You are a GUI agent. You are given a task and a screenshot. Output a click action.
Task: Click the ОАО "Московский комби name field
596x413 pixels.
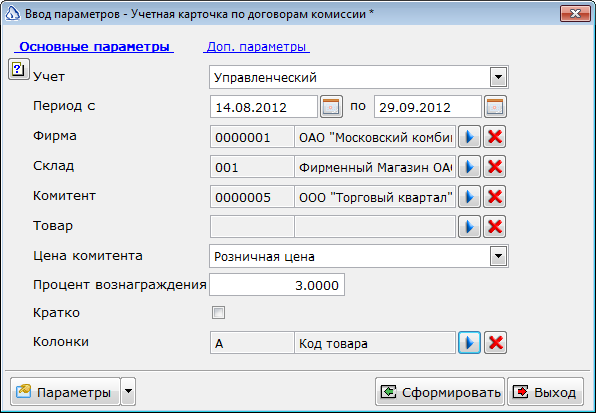pyautogui.click(x=375, y=137)
